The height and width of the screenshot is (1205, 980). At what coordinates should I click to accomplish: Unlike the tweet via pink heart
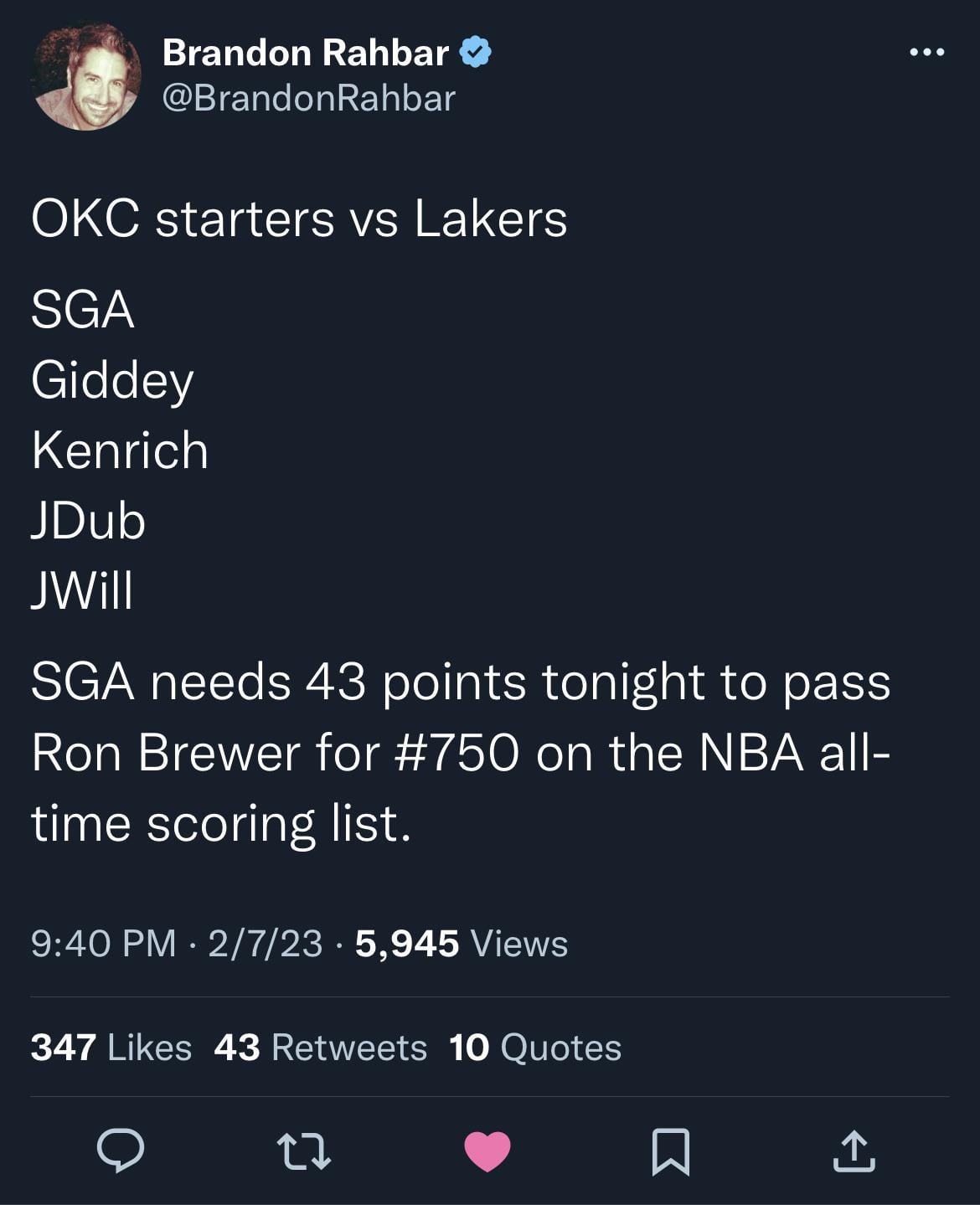tap(487, 1151)
